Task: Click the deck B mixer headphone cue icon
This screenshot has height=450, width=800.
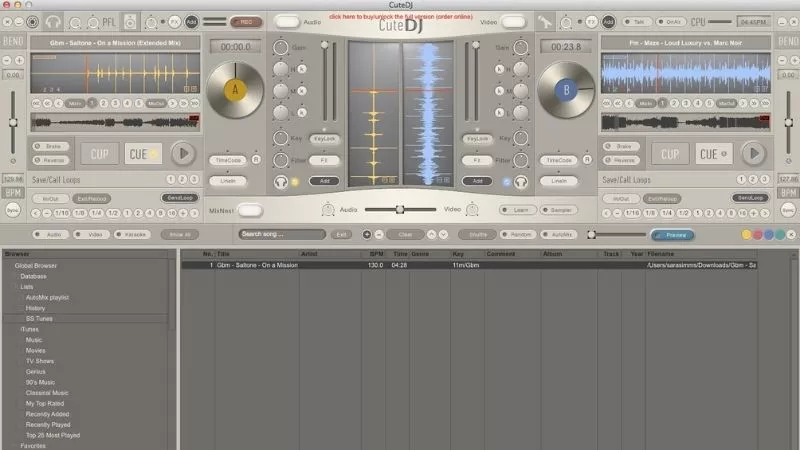Action: (520, 182)
